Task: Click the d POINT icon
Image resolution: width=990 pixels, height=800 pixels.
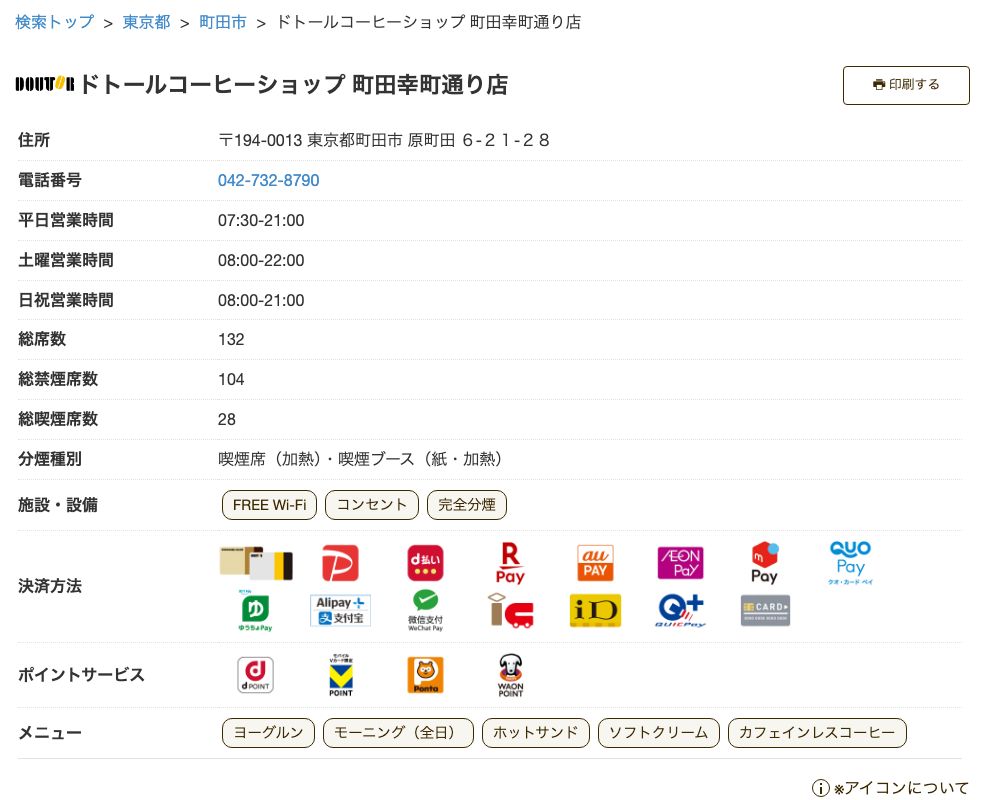Action: pyautogui.click(x=255, y=675)
